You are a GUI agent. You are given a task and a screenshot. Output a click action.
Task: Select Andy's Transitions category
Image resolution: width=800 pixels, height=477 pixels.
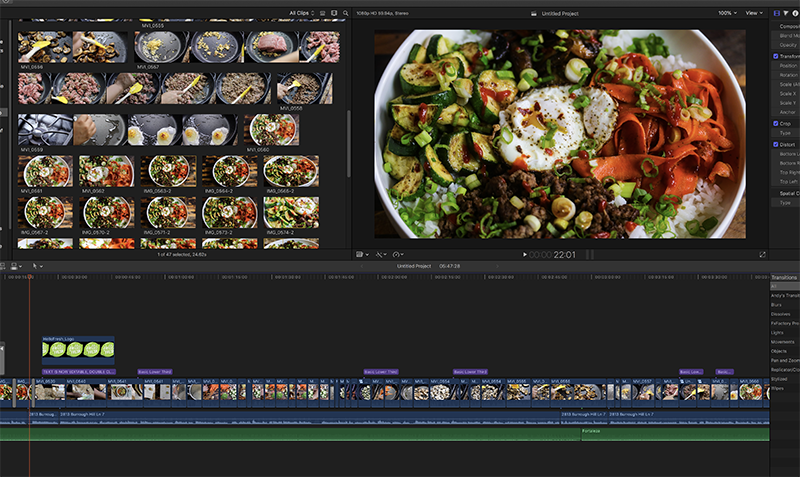[785, 295]
